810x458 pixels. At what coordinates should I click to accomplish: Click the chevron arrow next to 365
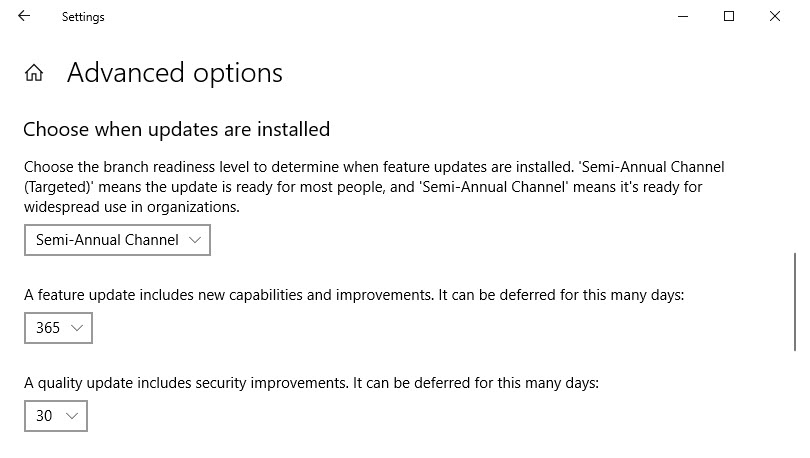point(77,328)
